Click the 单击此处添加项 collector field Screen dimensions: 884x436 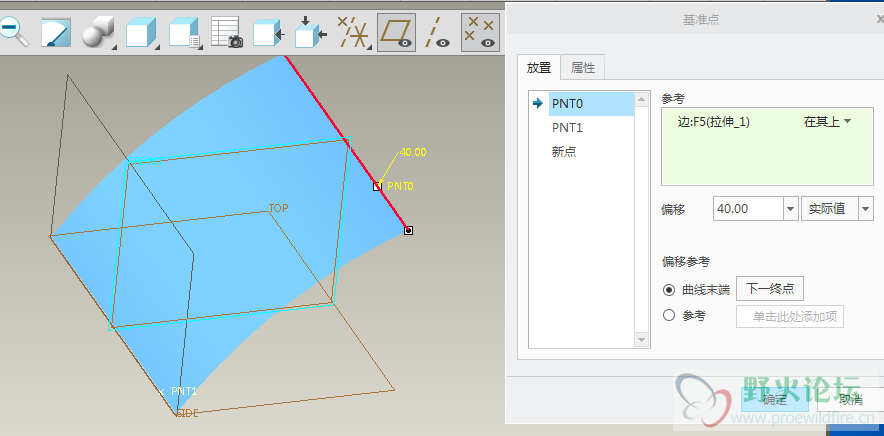(790, 316)
